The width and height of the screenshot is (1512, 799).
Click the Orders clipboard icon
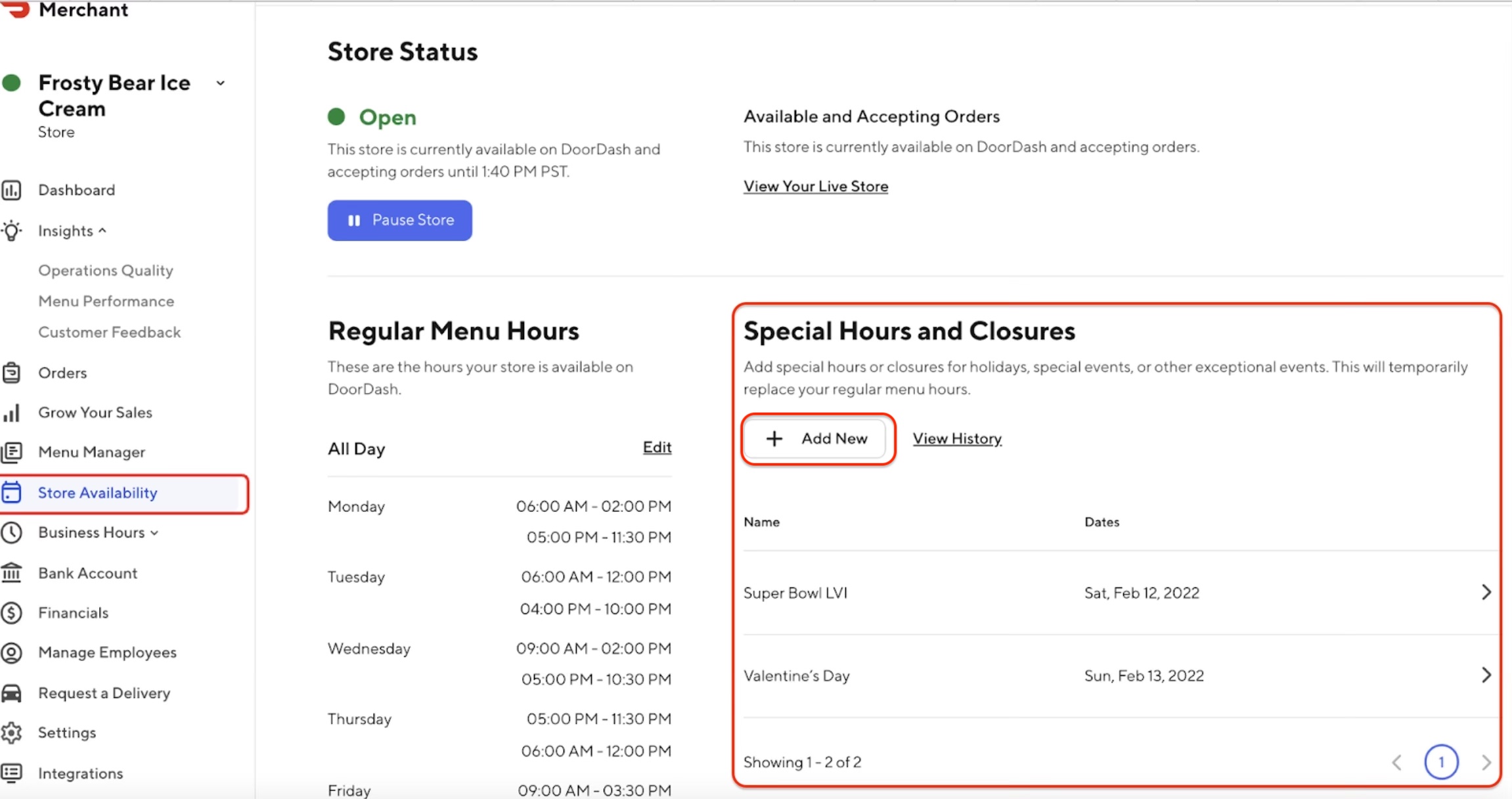click(x=11, y=373)
